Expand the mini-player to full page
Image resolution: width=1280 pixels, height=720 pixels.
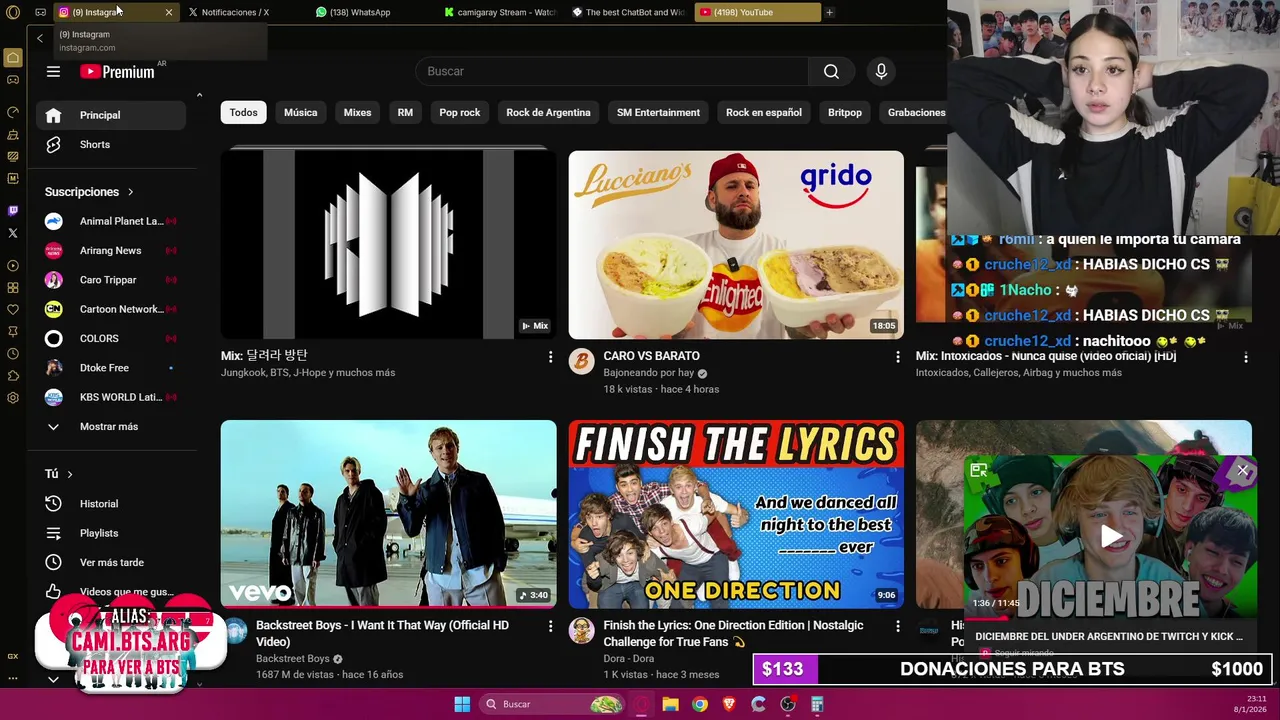pos(979,470)
